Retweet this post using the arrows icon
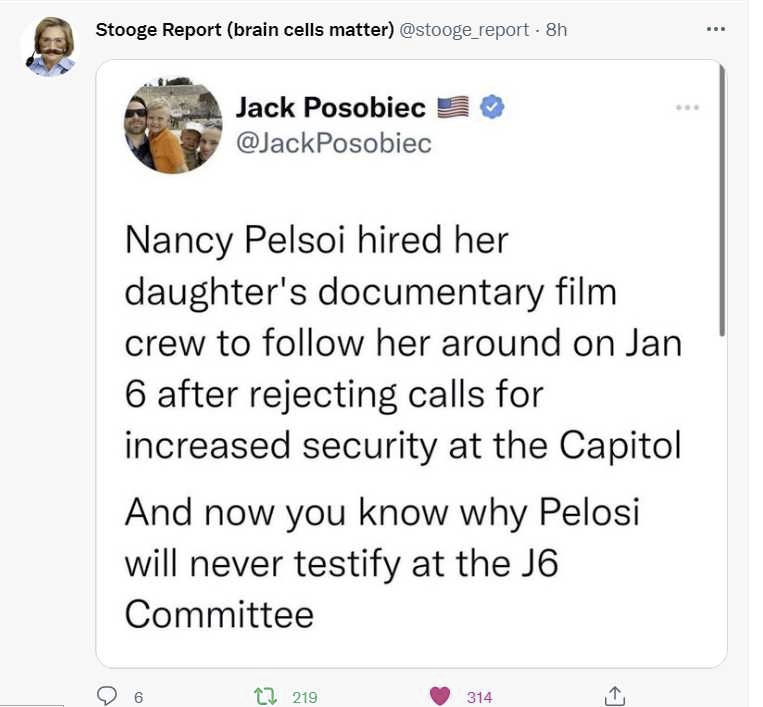The image size is (763, 707). click(x=267, y=696)
